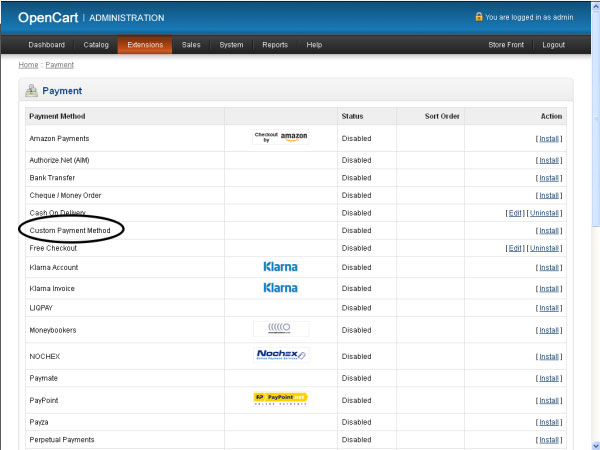
Task: Install the Custom Payment Method extension
Action: click(x=548, y=231)
